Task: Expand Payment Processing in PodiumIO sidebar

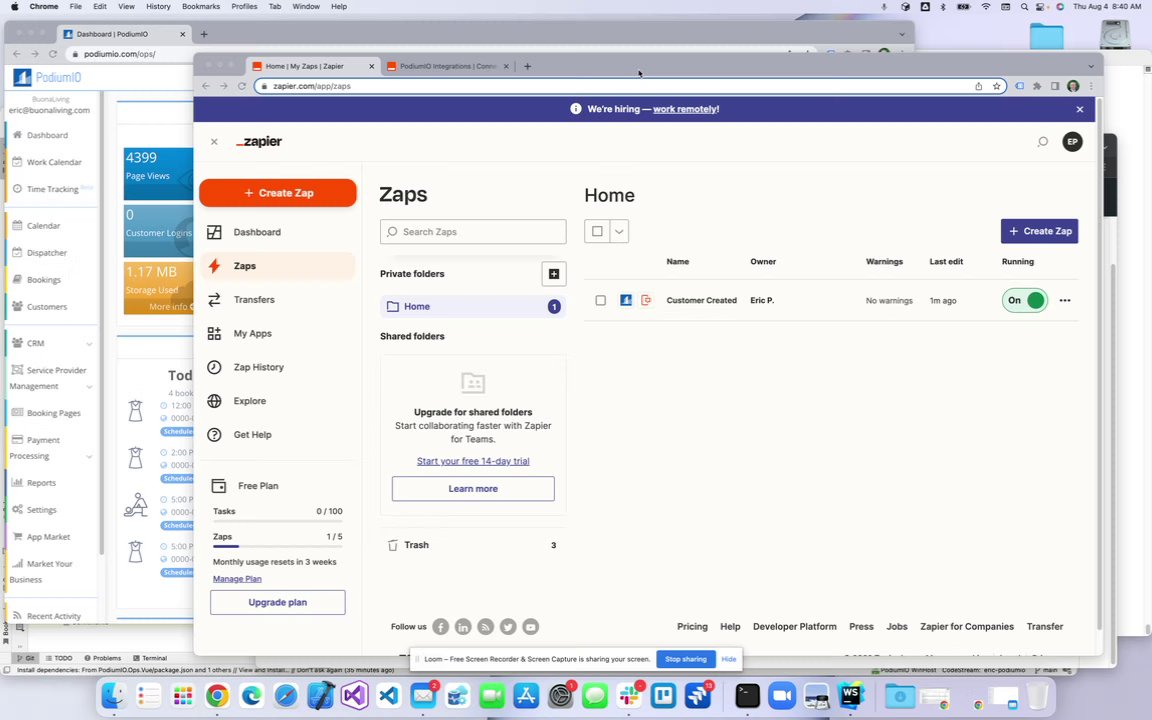Action: (89, 456)
